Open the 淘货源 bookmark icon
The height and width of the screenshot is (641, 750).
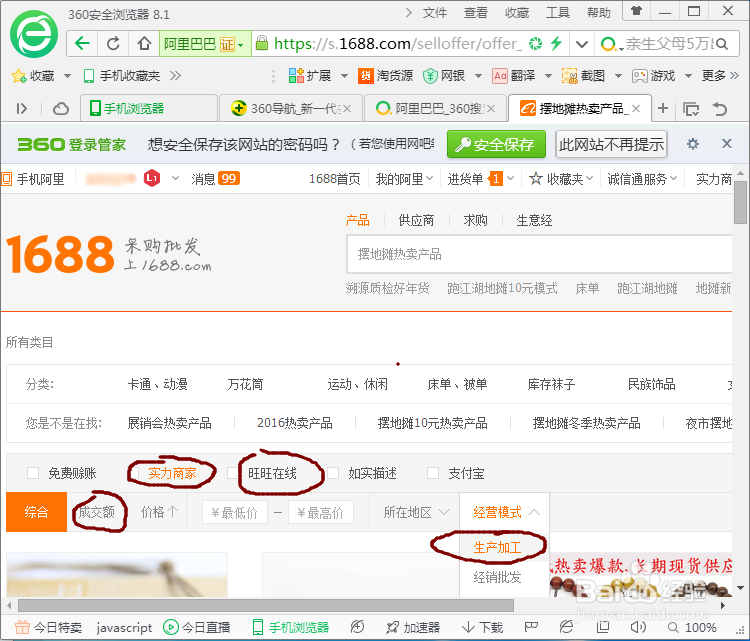(x=365, y=76)
